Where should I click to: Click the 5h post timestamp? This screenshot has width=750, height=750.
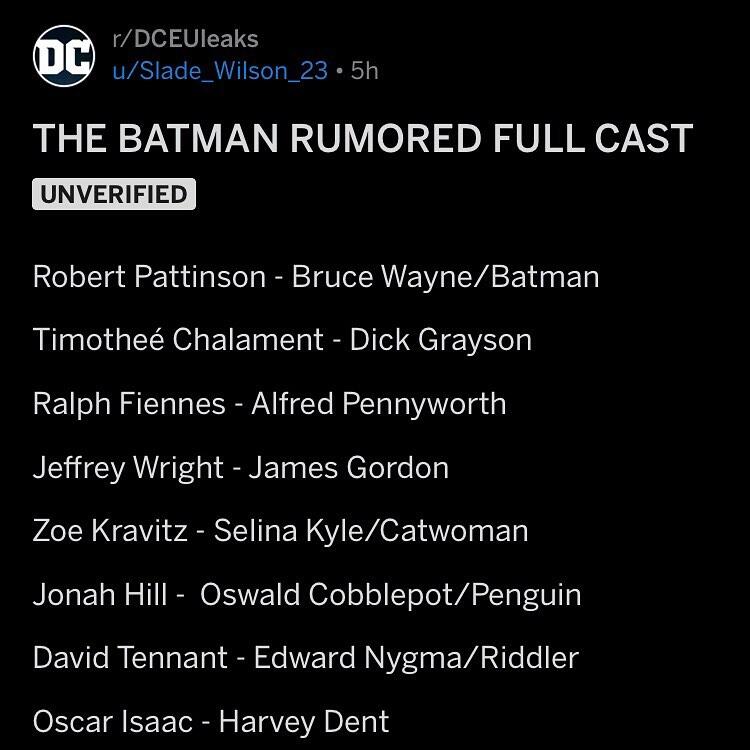point(365,71)
